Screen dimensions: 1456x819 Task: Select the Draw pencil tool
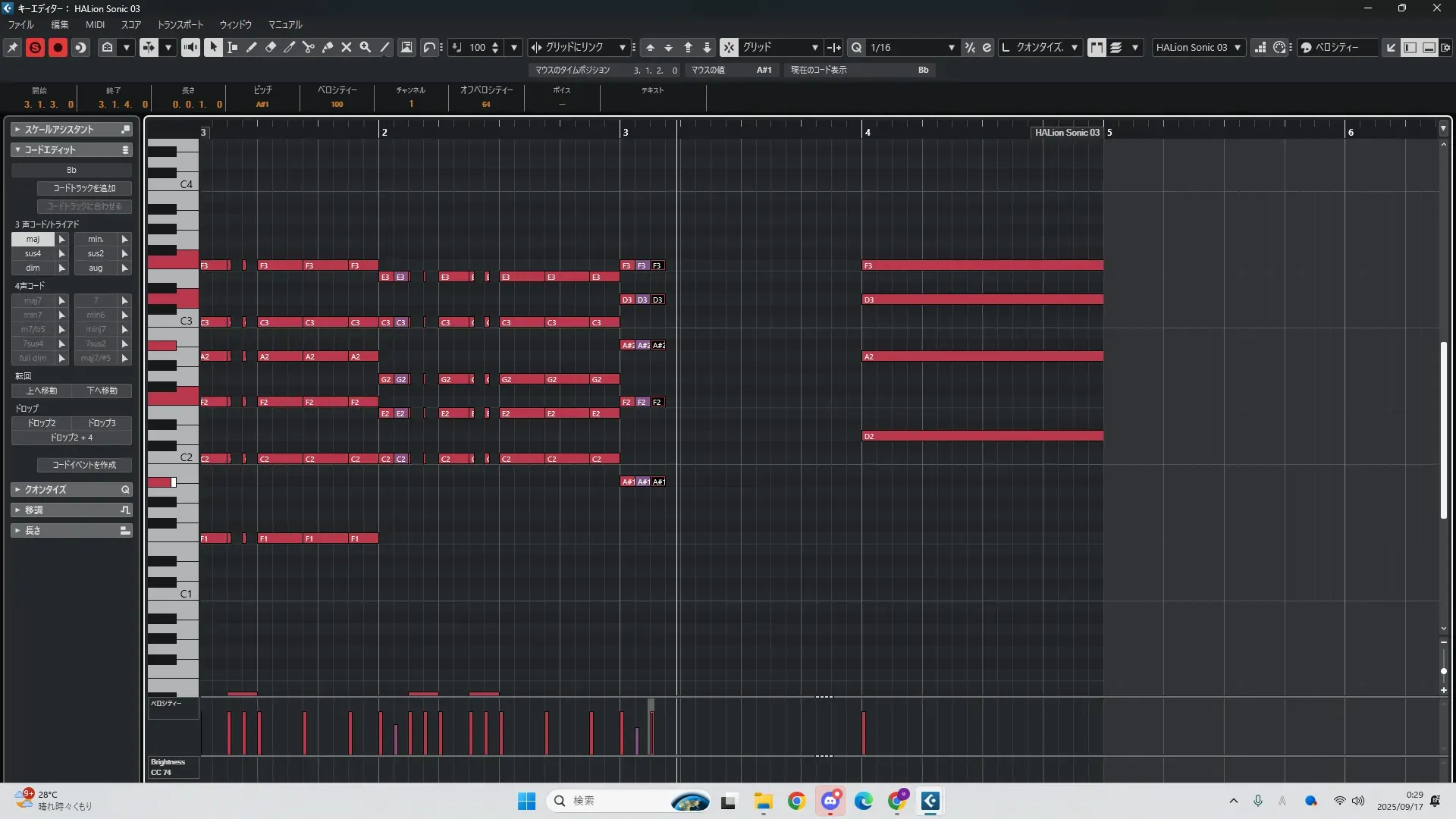[x=252, y=47]
